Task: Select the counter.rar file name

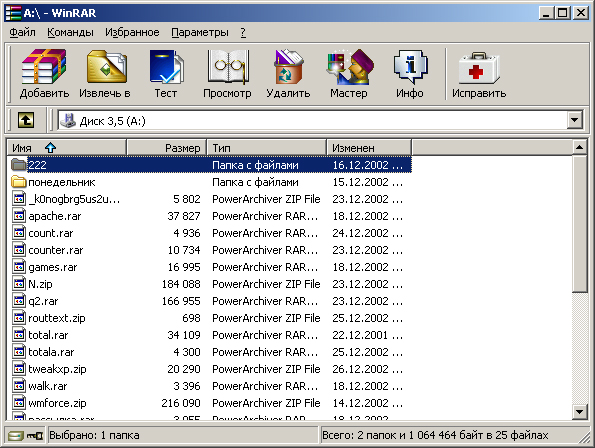Action: pyautogui.click(x=56, y=250)
